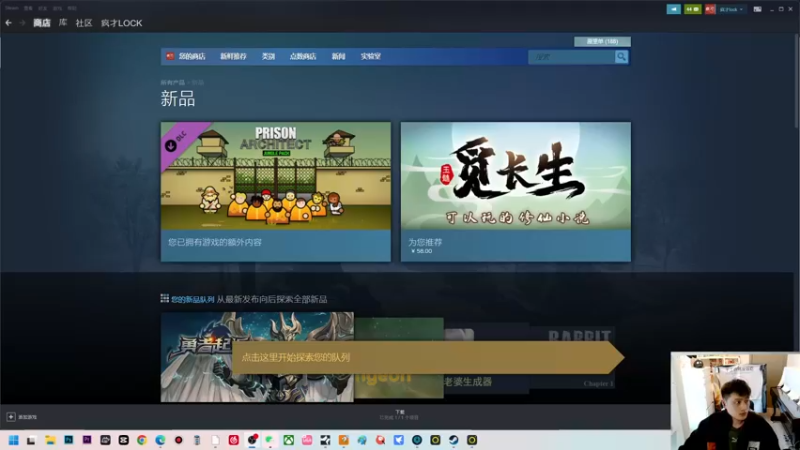
Task: Open the Xbox app from taskbar
Action: tap(289, 440)
